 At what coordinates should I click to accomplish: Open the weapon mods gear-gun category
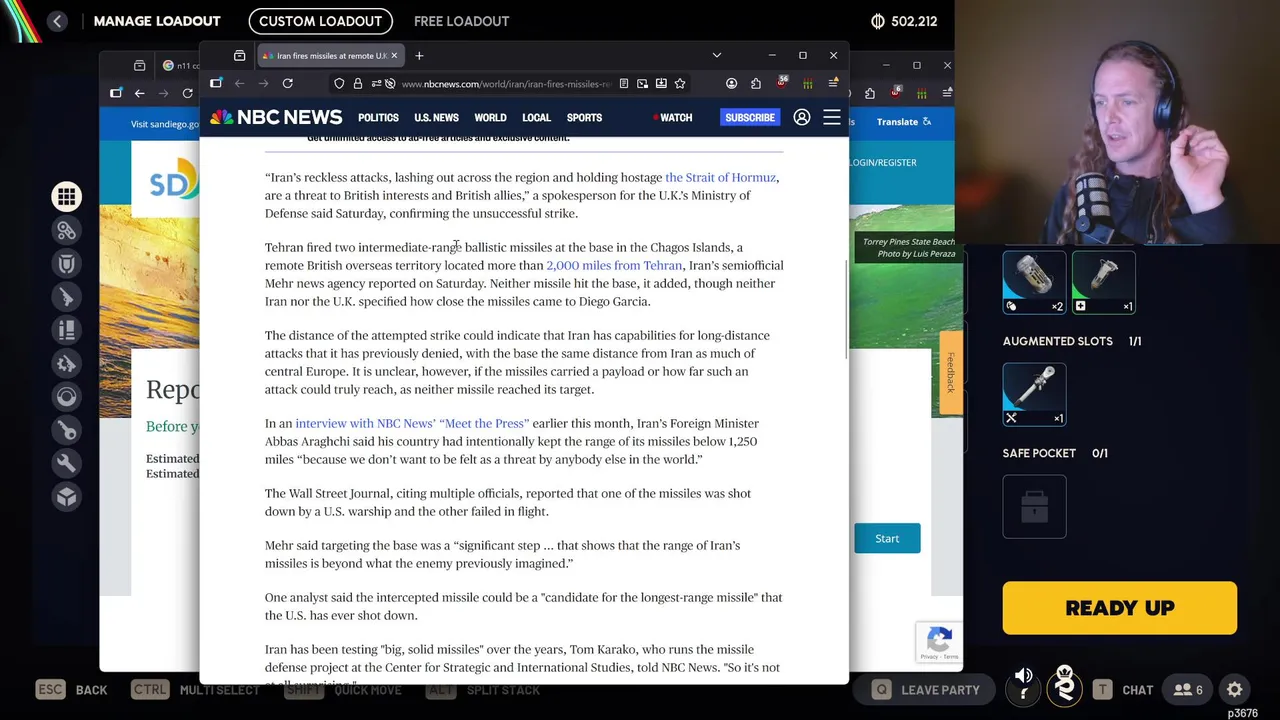tap(66, 364)
